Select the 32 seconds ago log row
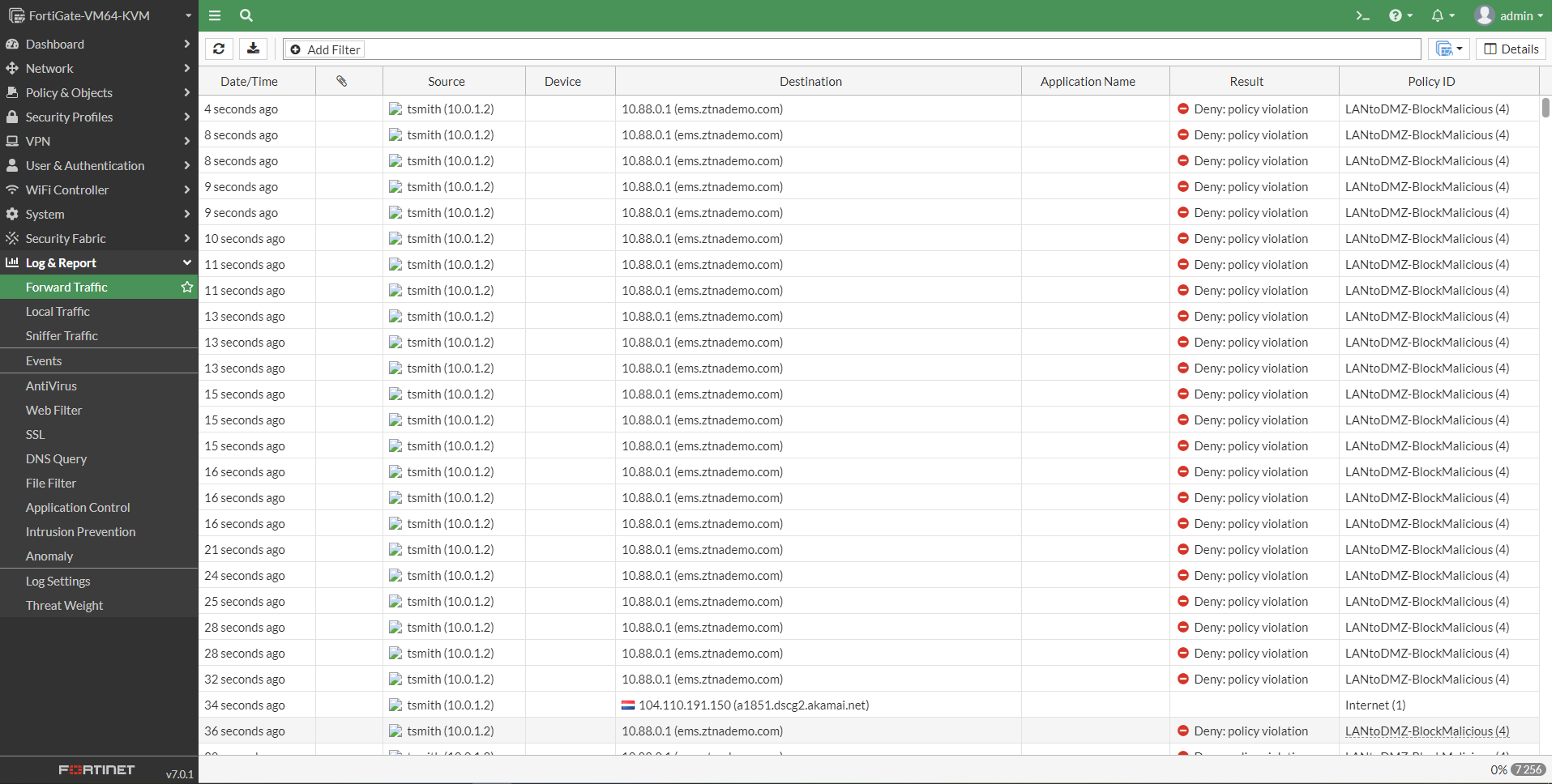Viewport: 1556px width, 784px height. pyautogui.click(x=869, y=679)
